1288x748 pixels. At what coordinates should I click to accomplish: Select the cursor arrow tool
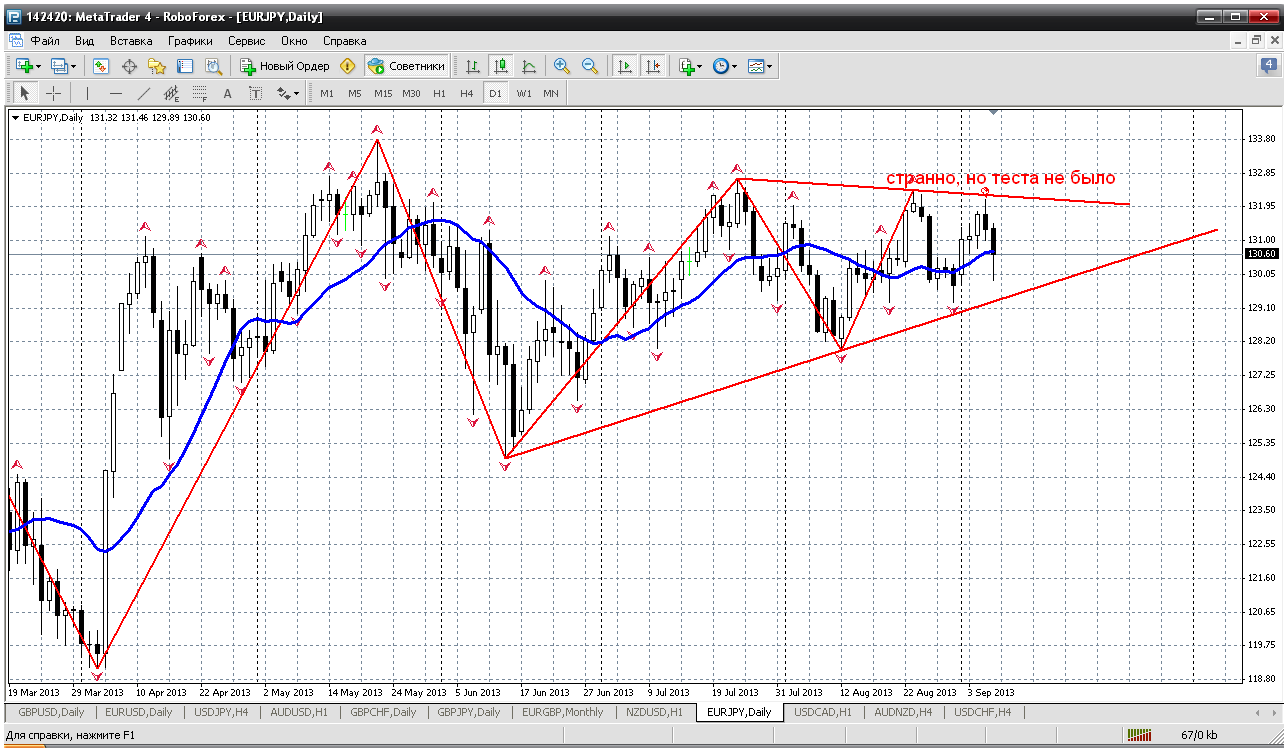[x=25, y=93]
